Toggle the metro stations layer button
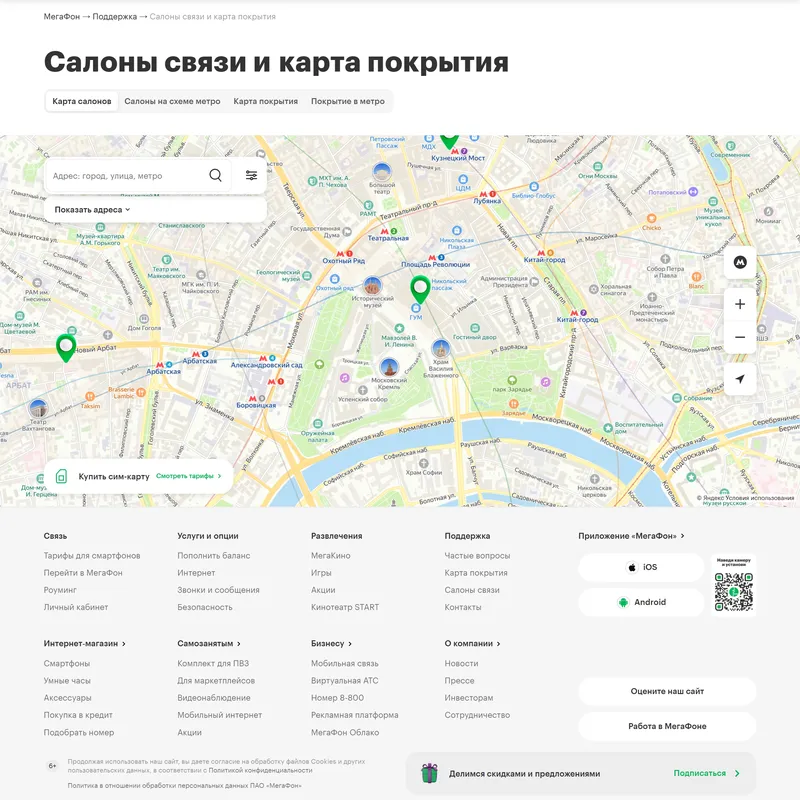The image size is (800, 800). (x=739, y=262)
